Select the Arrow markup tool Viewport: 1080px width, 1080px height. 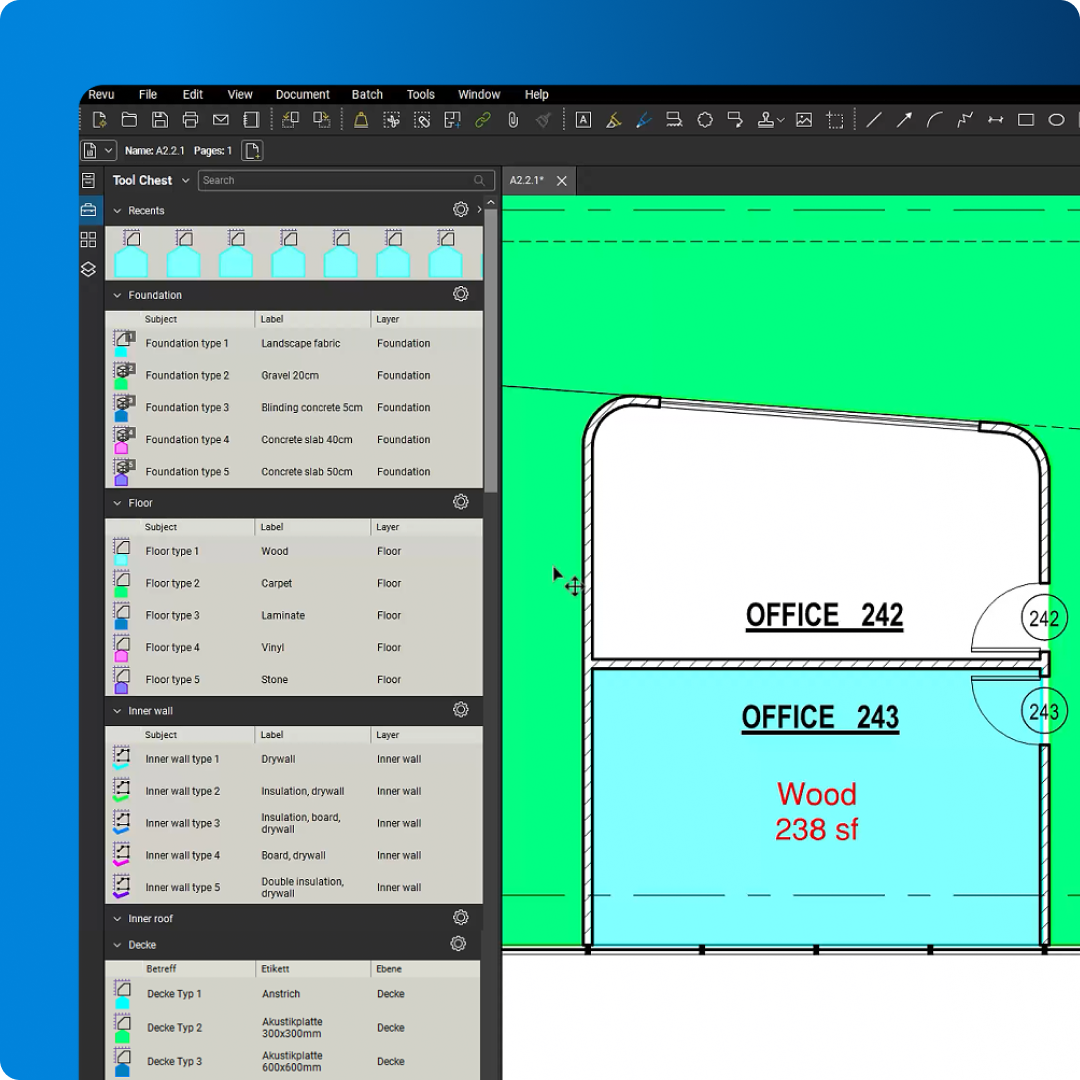coord(904,119)
